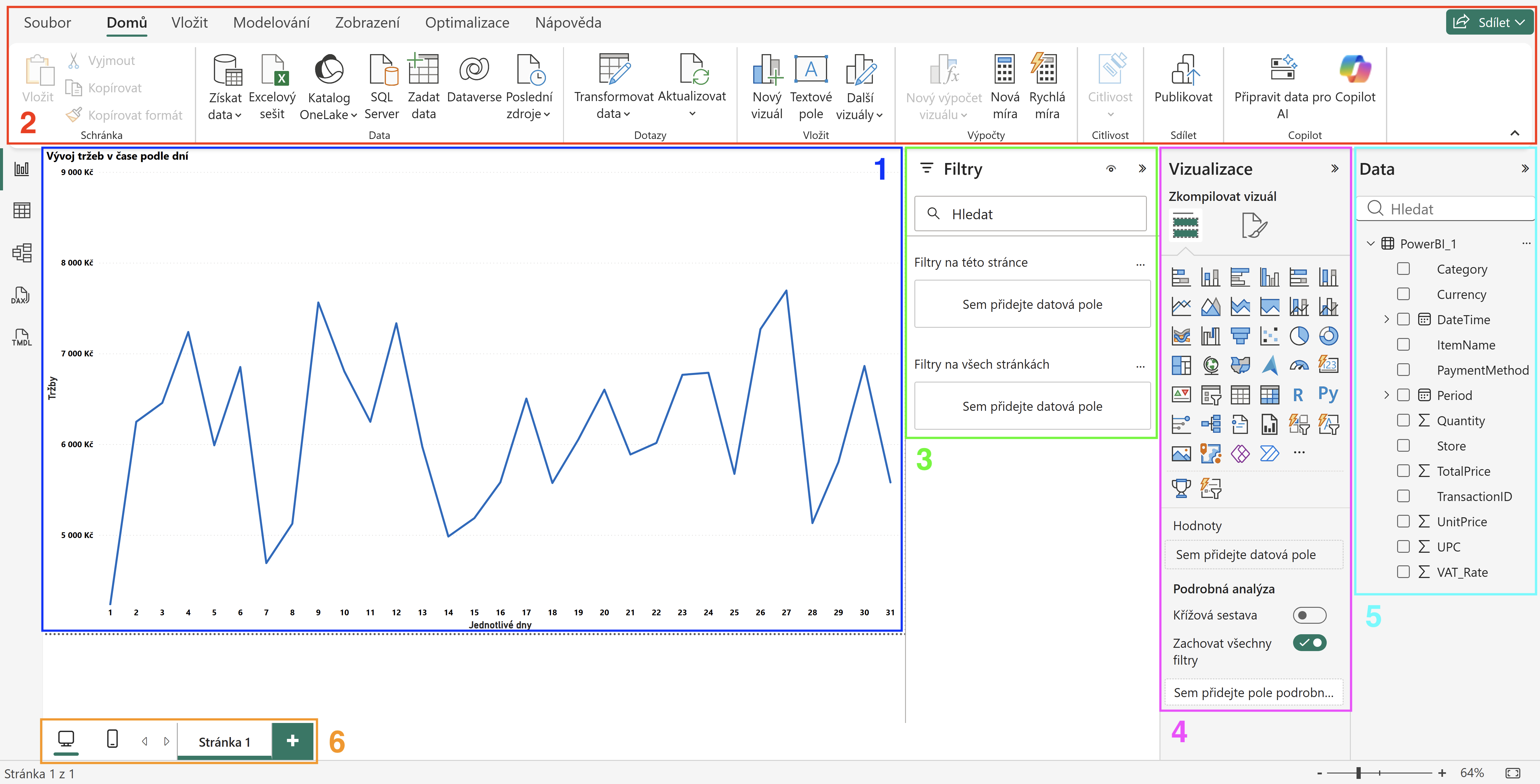The image size is (1540, 784).
Task: Open the Table view sidebar icon
Action: [x=22, y=210]
